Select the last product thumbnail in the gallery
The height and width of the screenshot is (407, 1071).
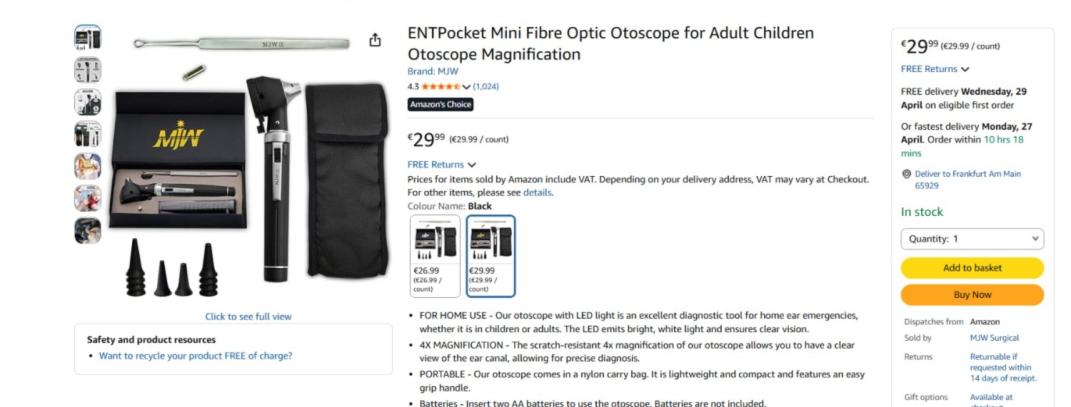click(88, 231)
